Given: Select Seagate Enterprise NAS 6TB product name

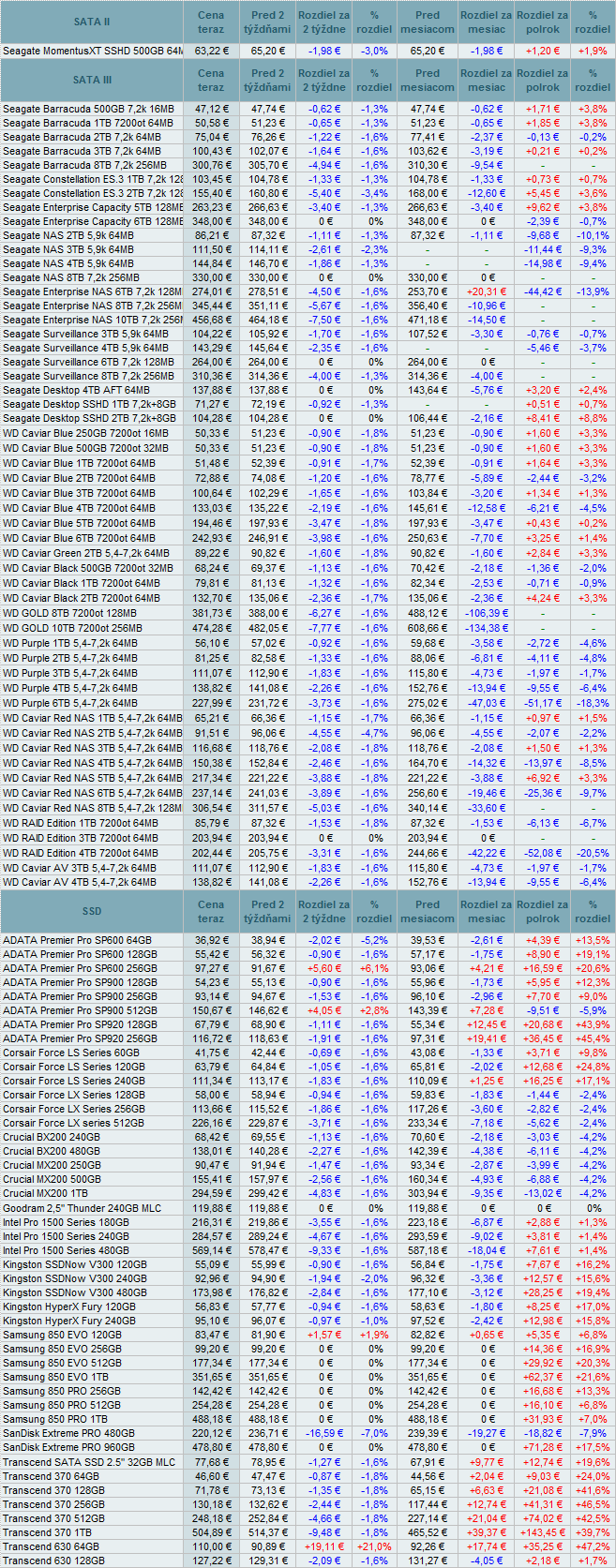Looking at the screenshot, I should (x=92, y=292).
